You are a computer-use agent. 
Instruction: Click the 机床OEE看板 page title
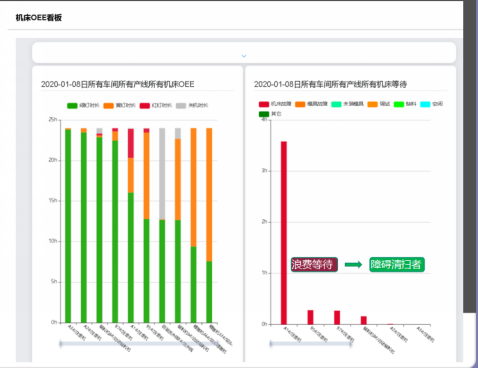pyautogui.click(x=39, y=18)
